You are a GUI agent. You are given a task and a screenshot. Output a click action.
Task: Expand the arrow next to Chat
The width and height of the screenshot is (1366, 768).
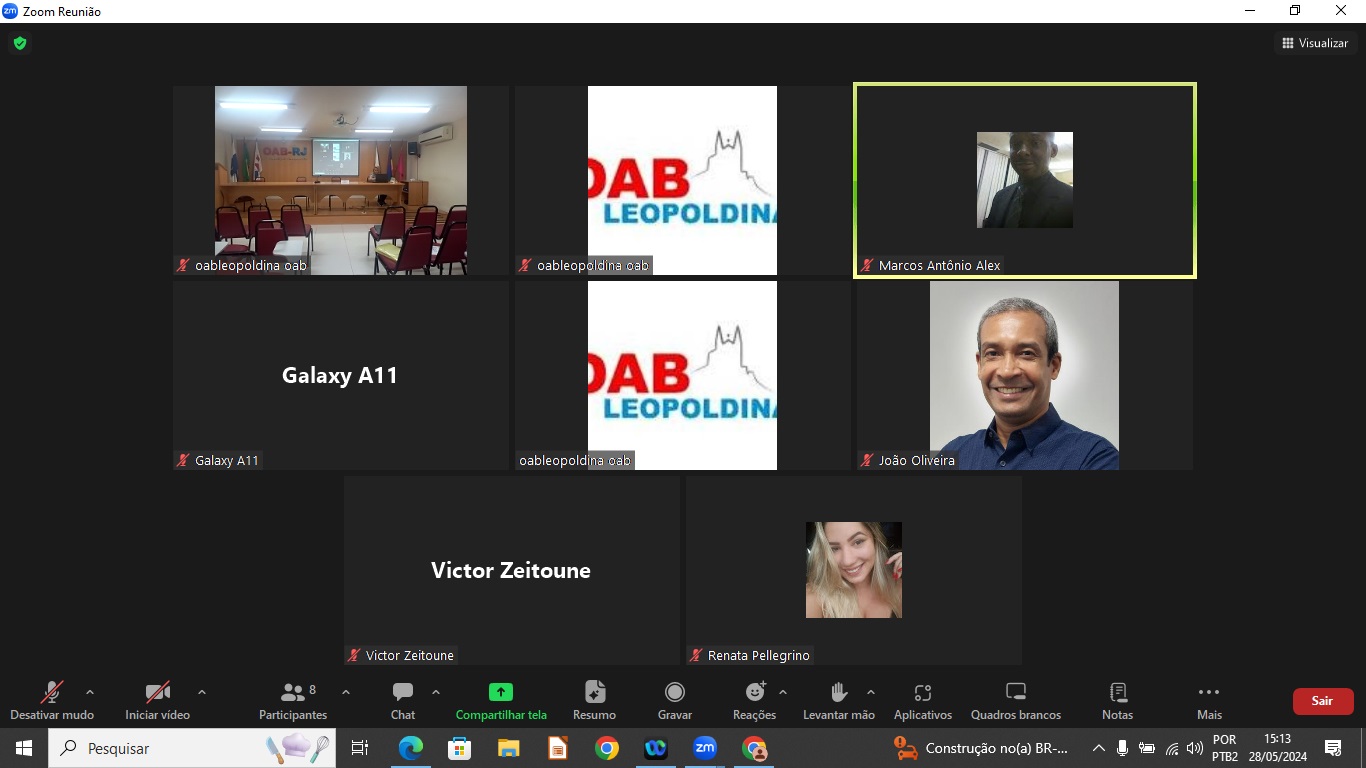[436, 692]
